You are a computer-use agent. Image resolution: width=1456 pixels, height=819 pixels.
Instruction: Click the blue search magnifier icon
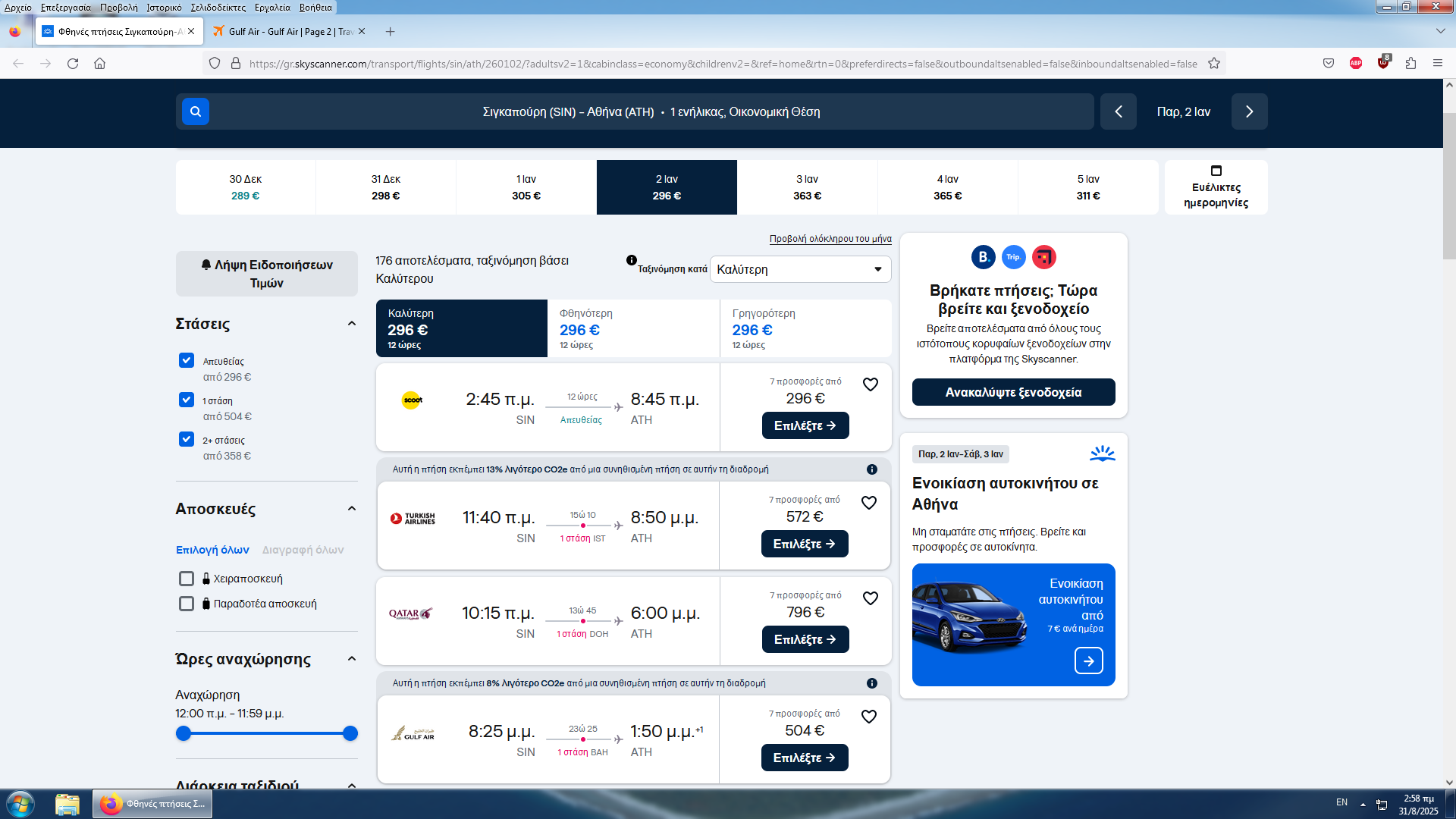tap(195, 111)
